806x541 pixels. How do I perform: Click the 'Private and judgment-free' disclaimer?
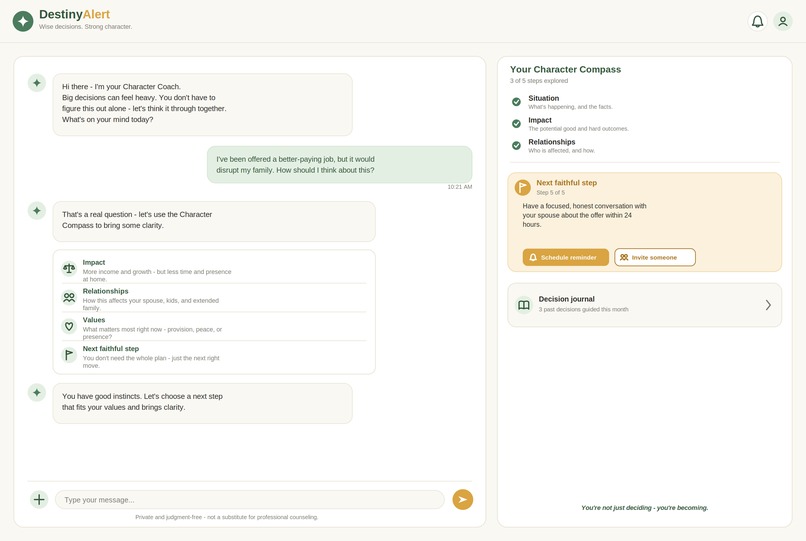coord(227,517)
